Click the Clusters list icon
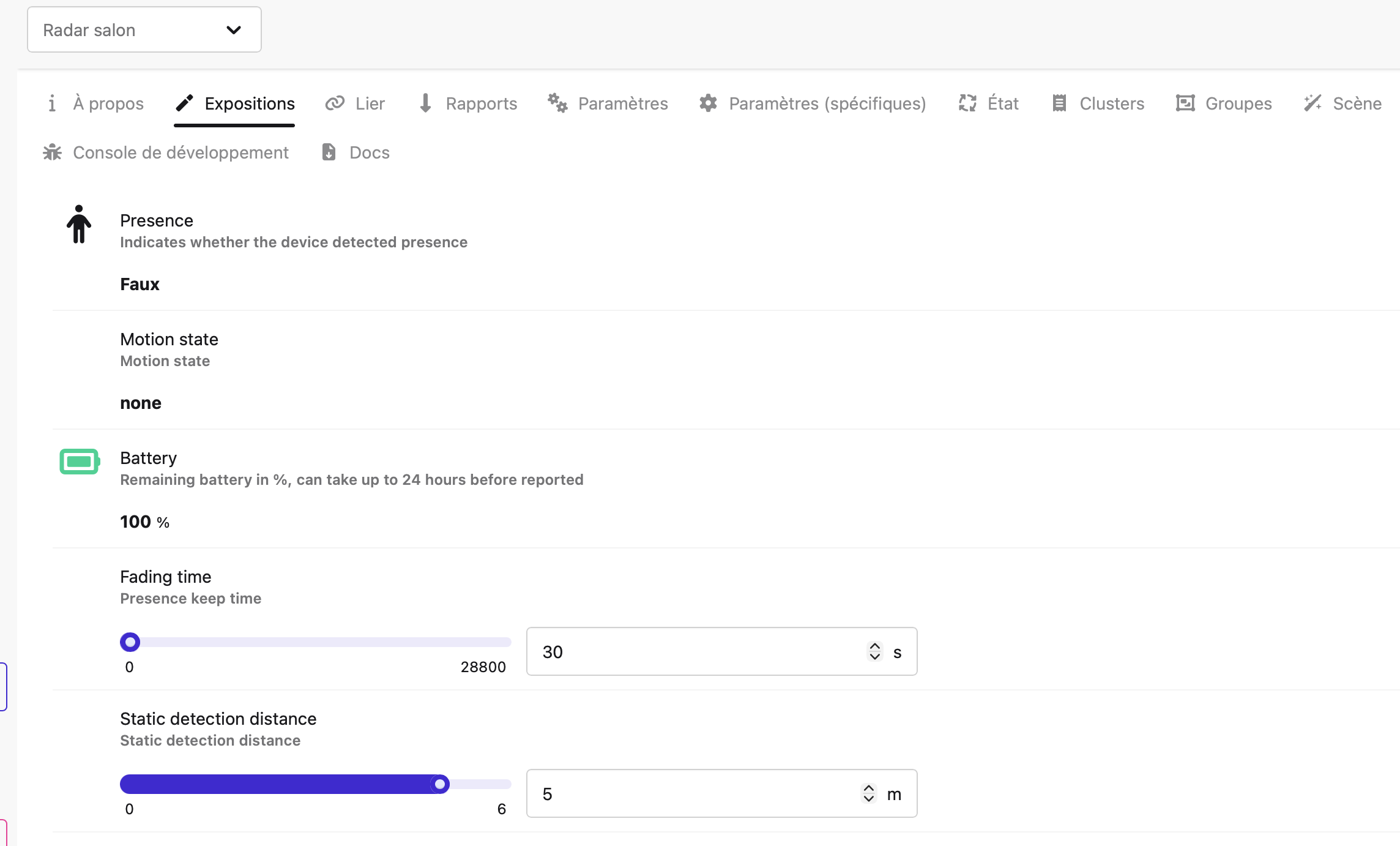Viewport: 1400px width, 846px height. coord(1059,103)
